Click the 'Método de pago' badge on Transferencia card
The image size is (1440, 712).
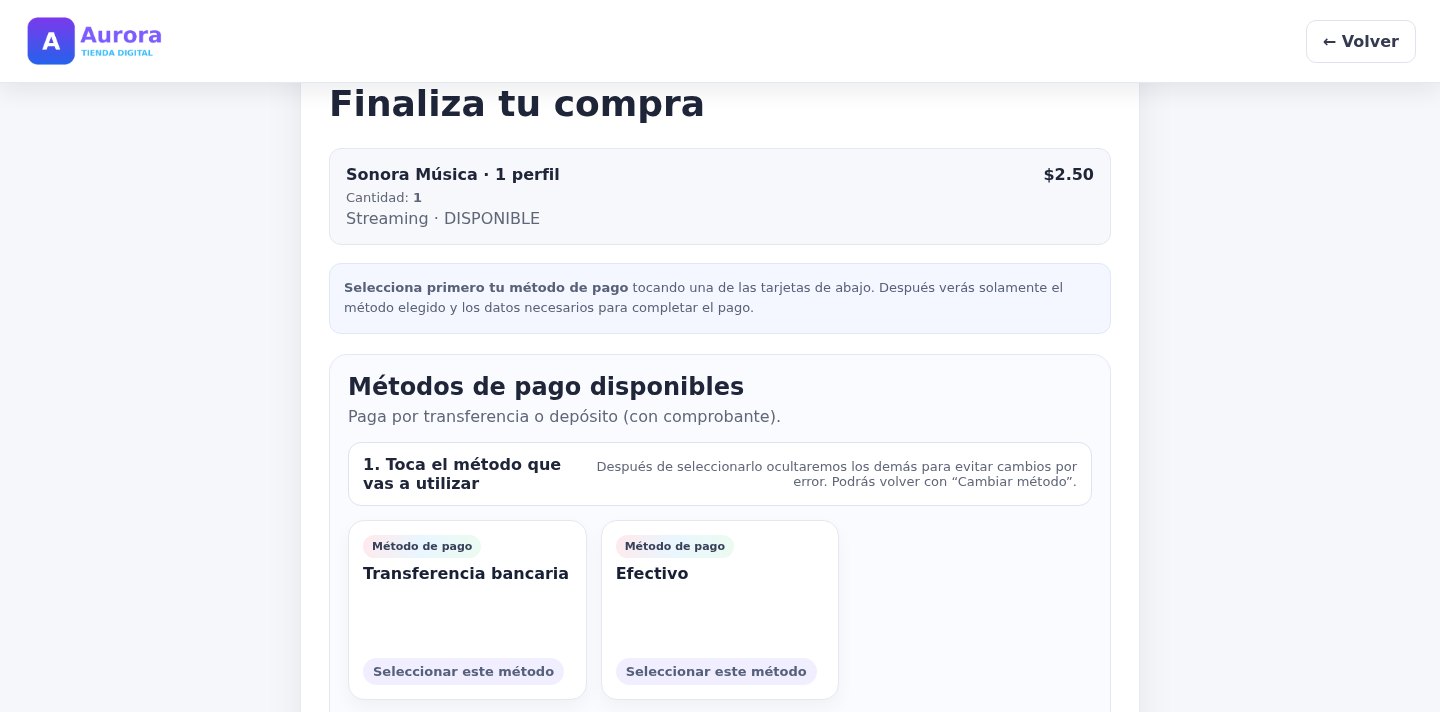(x=422, y=546)
